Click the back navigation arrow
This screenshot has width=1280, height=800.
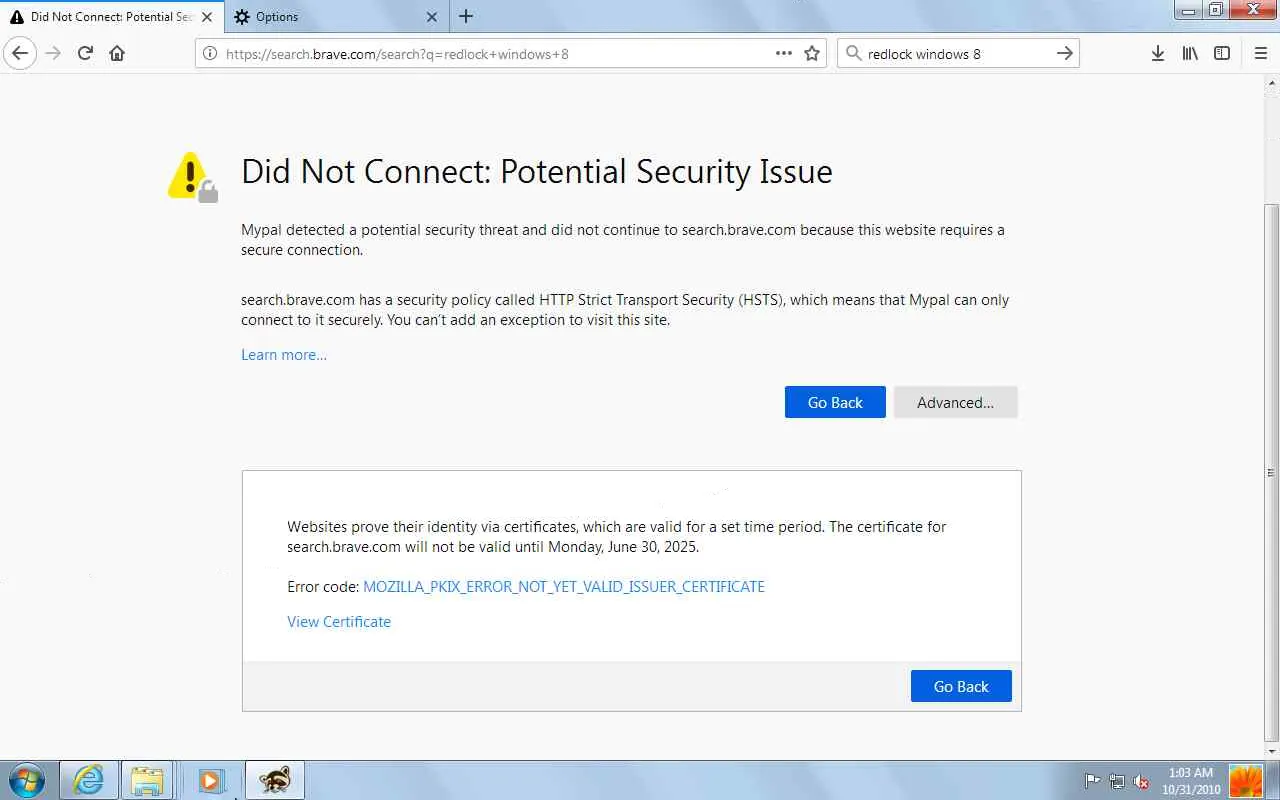point(20,53)
